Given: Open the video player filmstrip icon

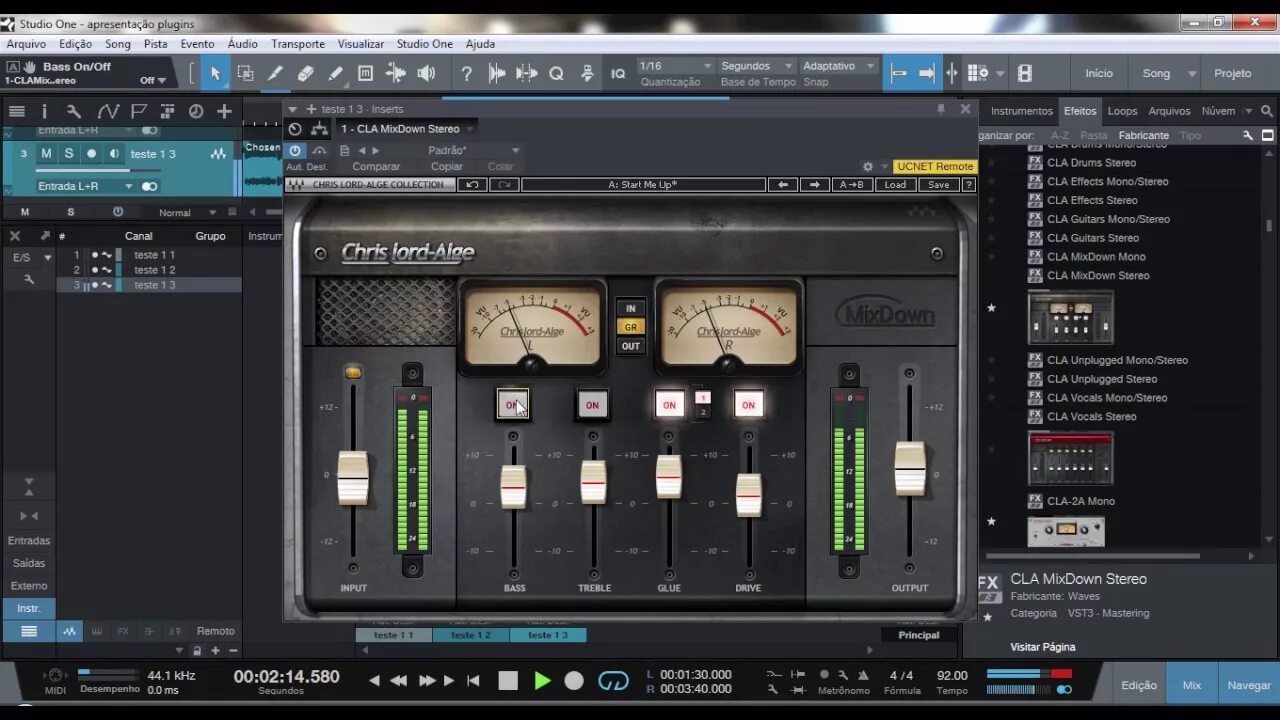Looking at the screenshot, I should point(1025,73).
